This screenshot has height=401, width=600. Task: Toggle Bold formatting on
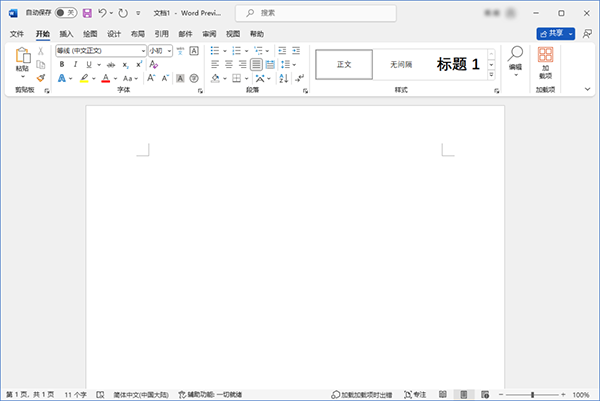click(62, 64)
